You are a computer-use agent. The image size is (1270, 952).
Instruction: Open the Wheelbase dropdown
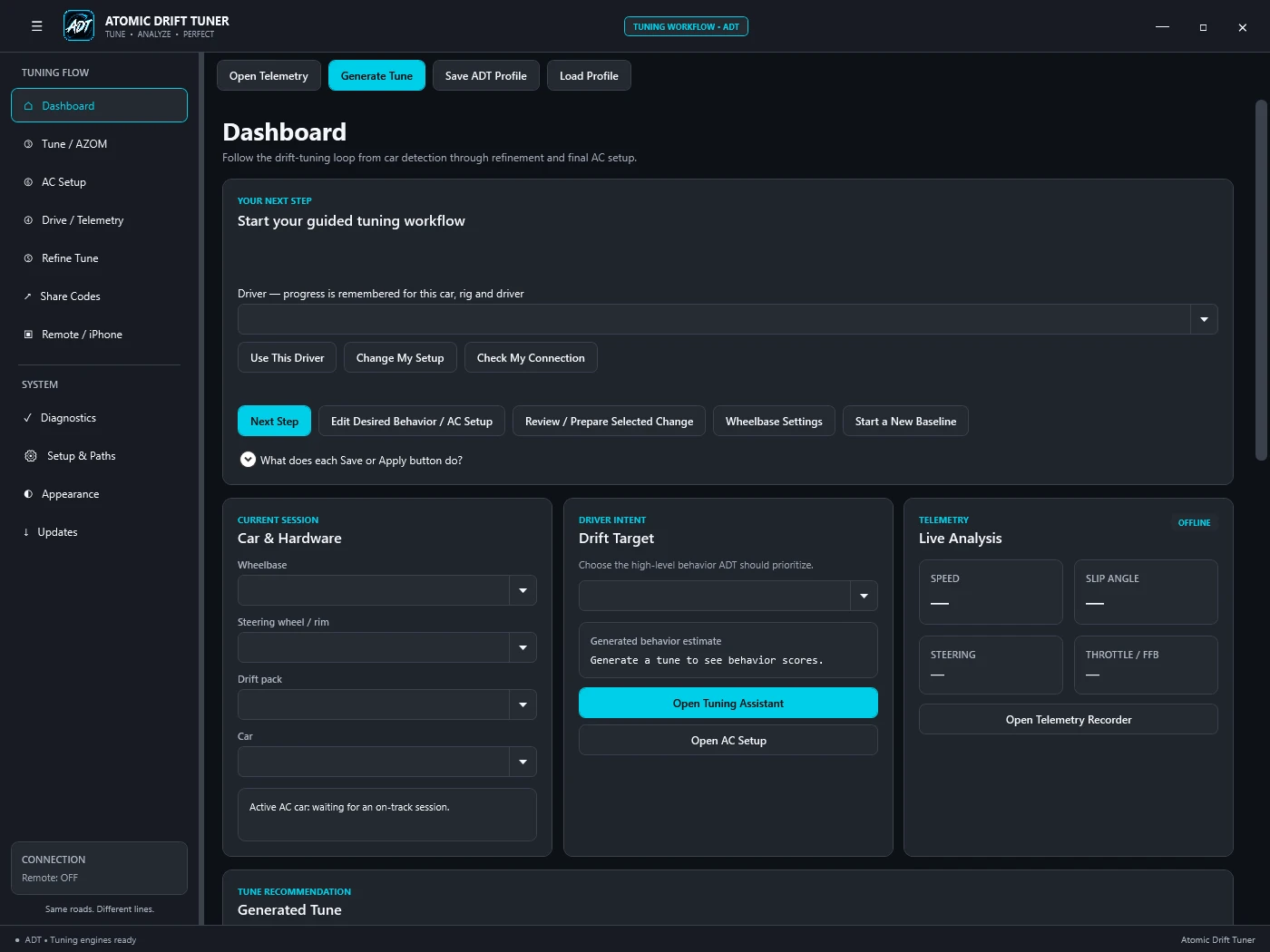(387, 590)
